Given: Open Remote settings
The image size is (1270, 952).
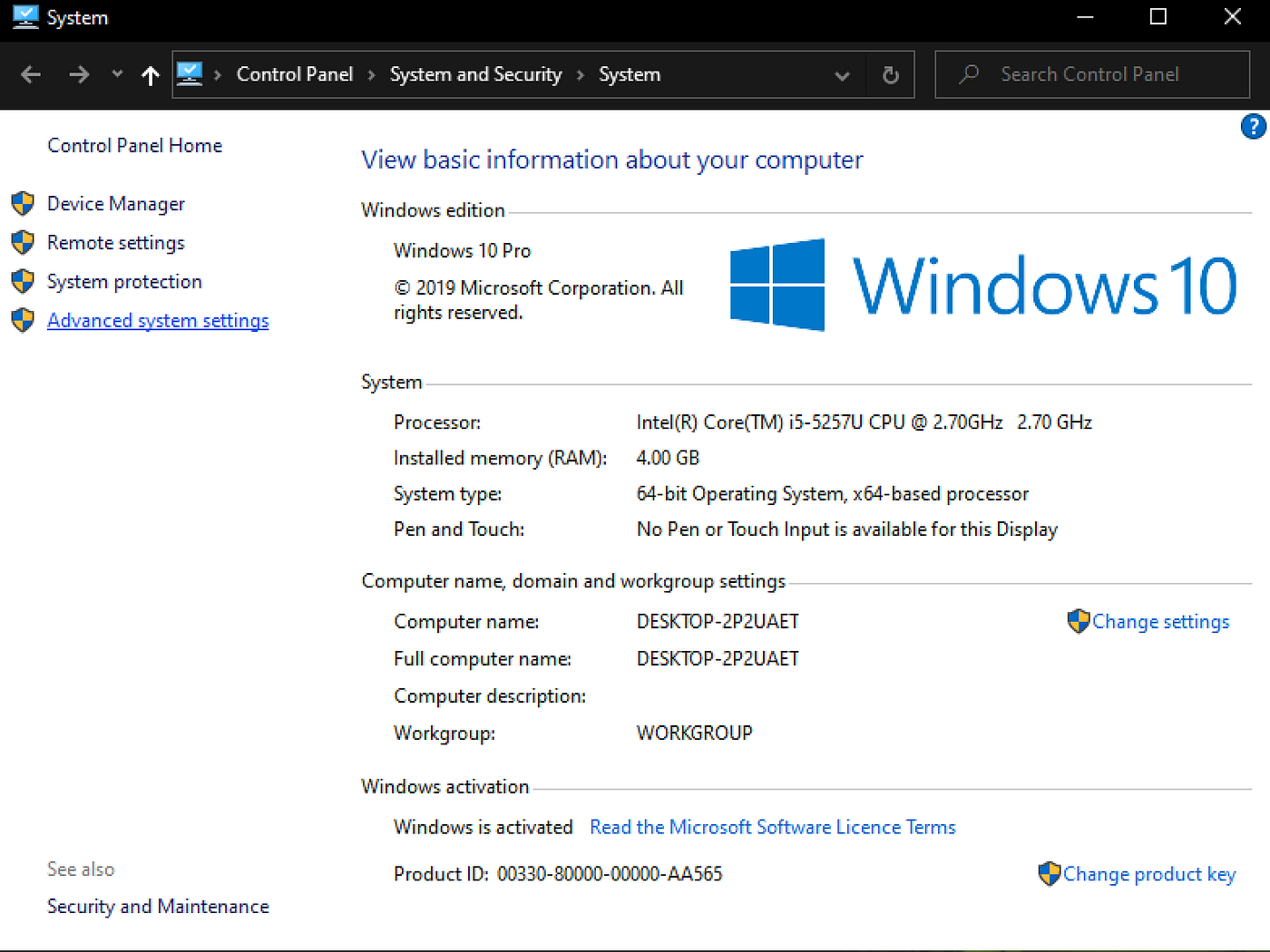Looking at the screenshot, I should tap(116, 243).
